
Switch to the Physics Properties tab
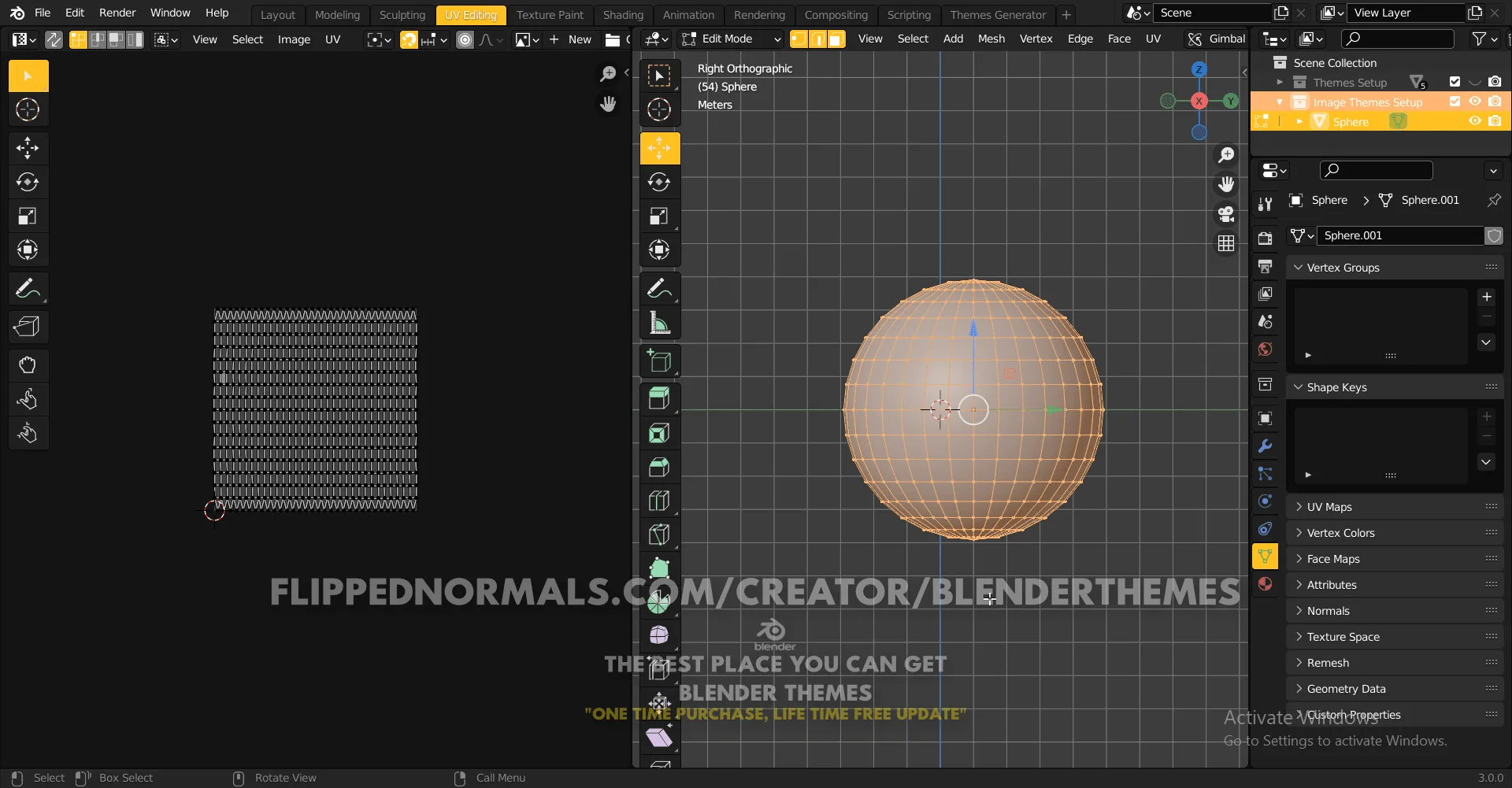pos(1266,501)
